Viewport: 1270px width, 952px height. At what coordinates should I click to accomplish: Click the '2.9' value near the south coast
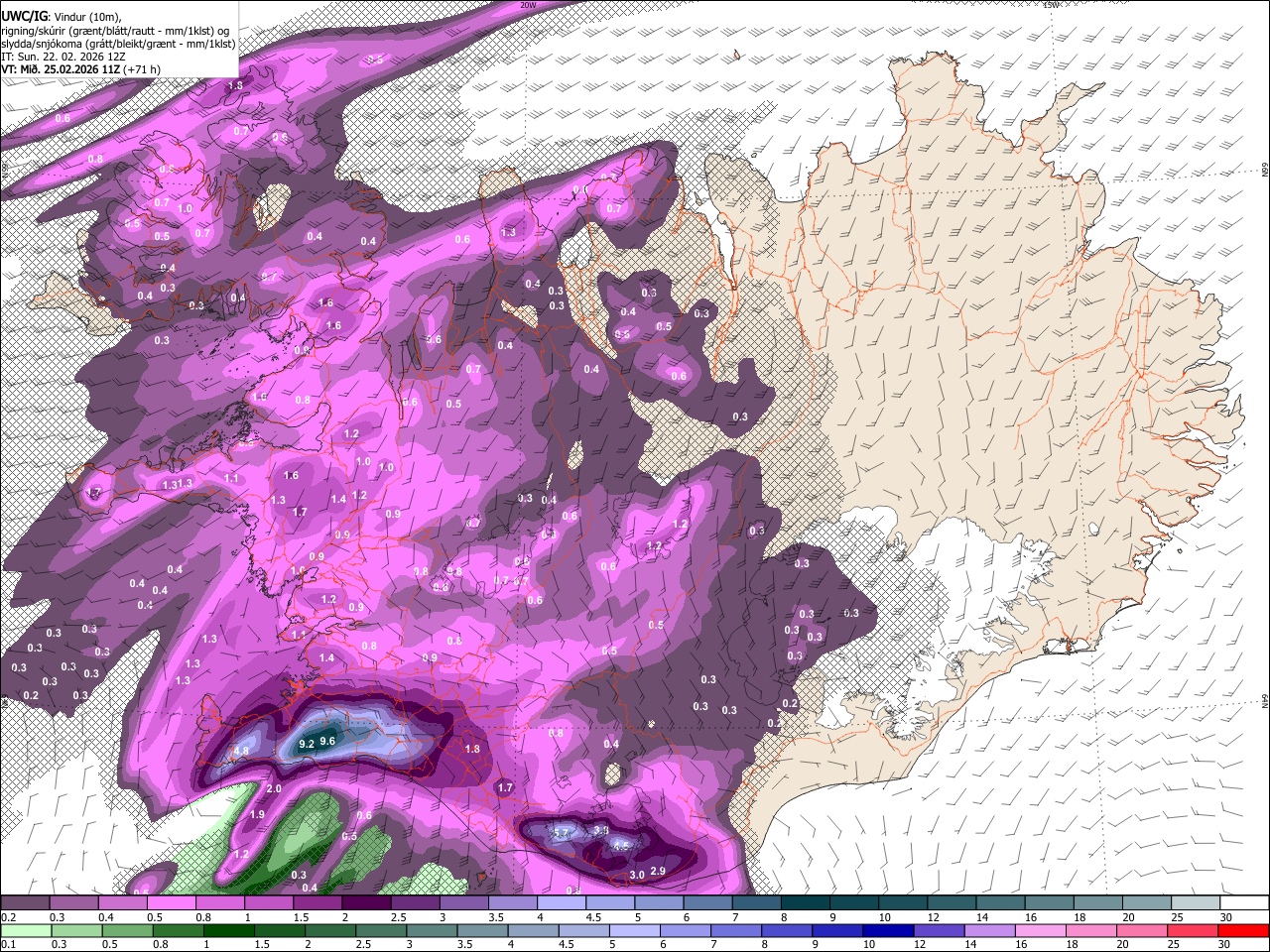point(658,871)
